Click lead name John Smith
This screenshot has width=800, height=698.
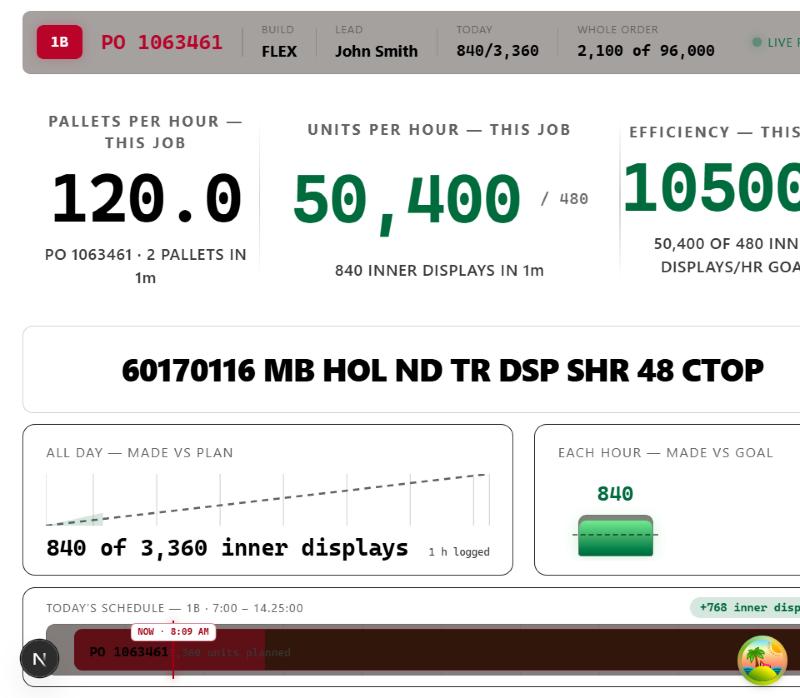(376, 51)
